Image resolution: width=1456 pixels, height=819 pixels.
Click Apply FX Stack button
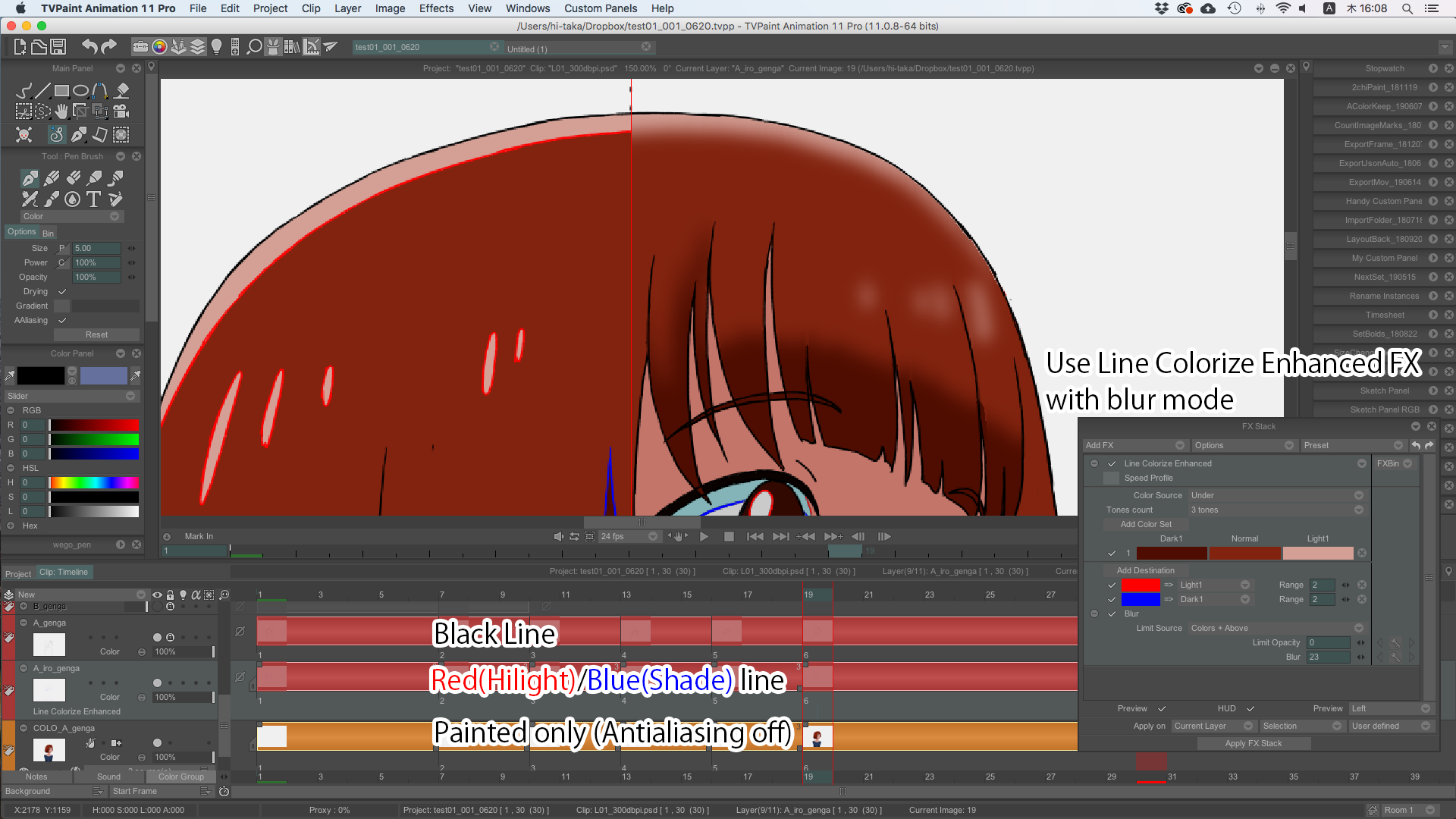[1253, 743]
